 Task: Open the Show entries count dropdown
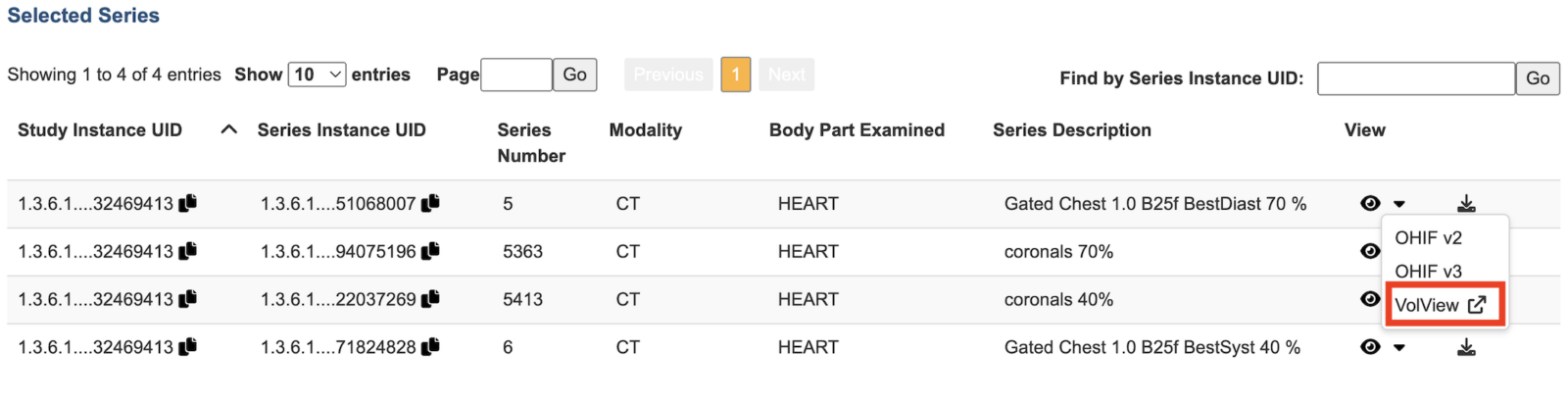click(x=317, y=75)
